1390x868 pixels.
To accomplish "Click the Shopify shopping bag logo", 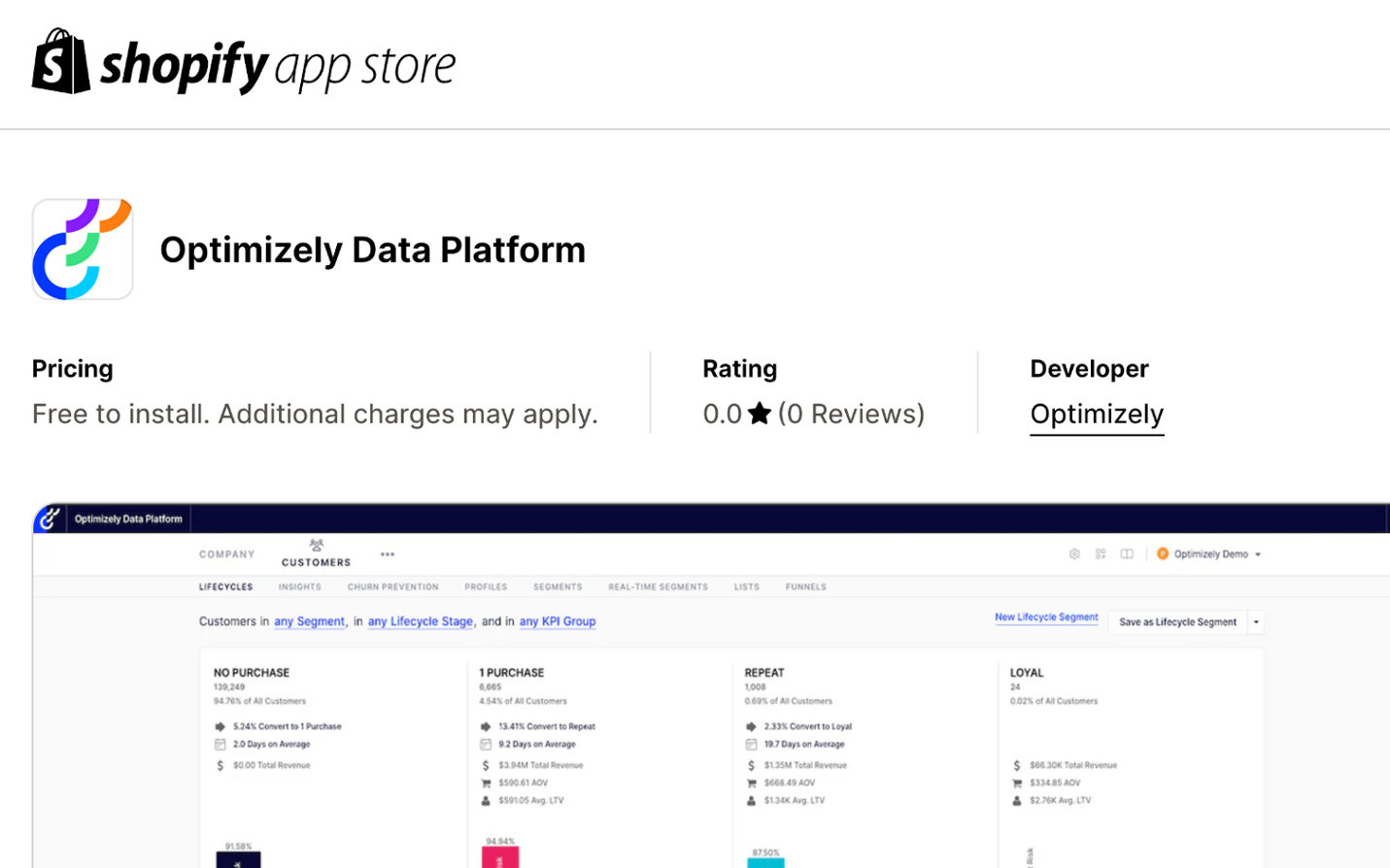I will tap(61, 61).
